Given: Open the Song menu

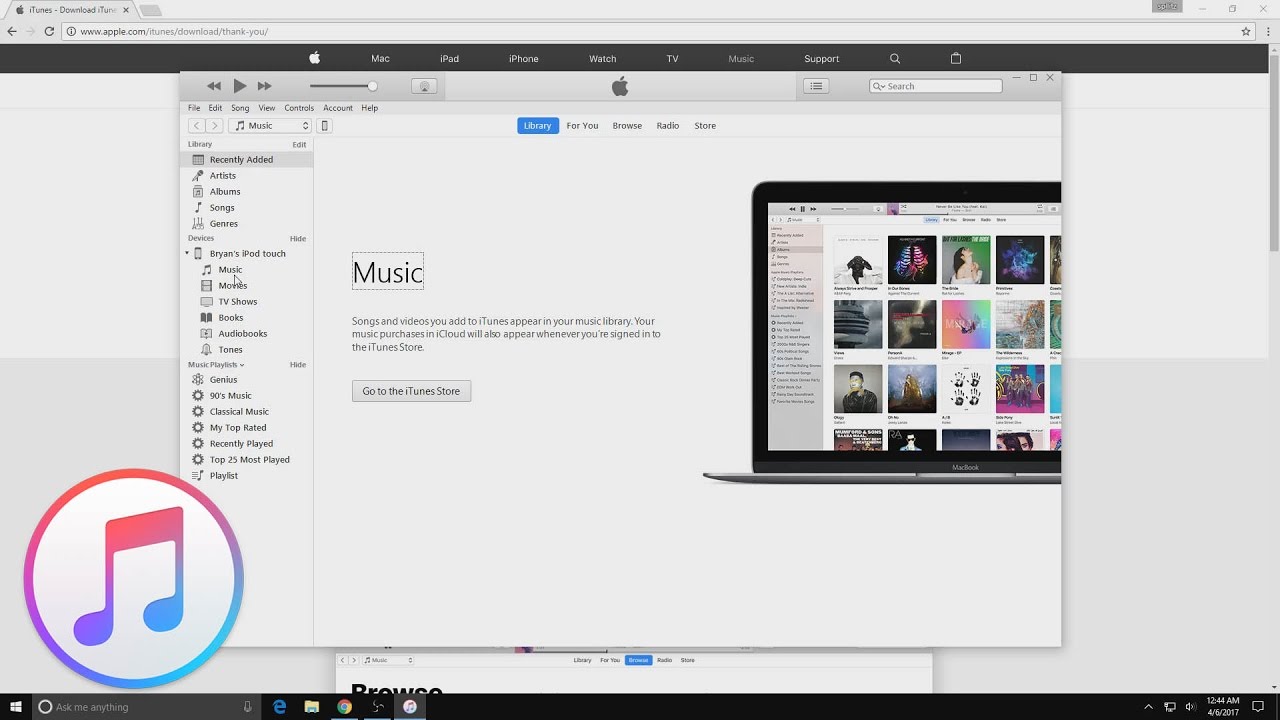Looking at the screenshot, I should [x=240, y=108].
